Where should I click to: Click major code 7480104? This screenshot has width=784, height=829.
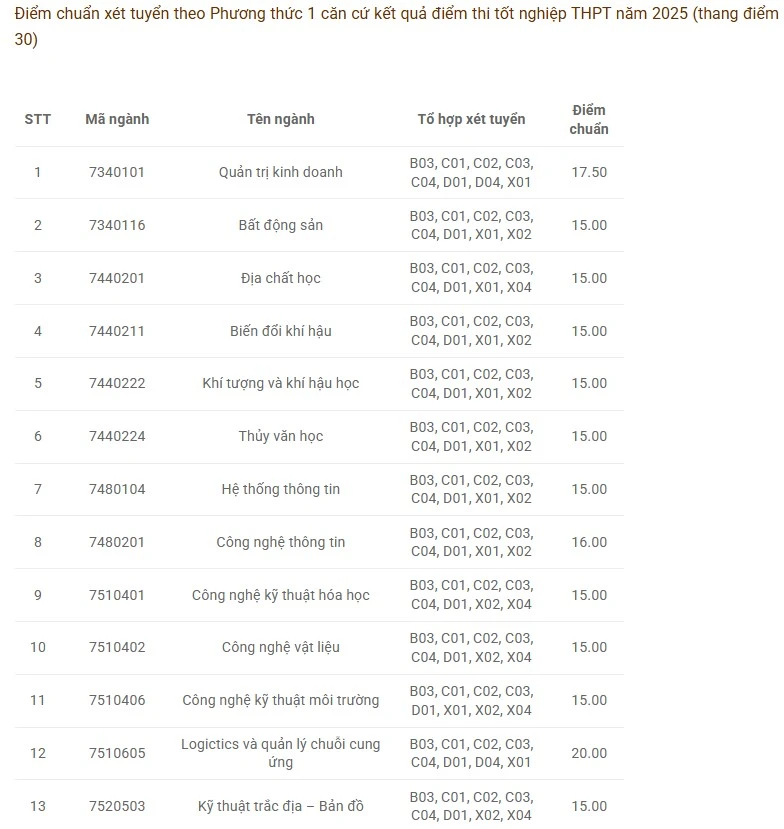[x=117, y=489]
